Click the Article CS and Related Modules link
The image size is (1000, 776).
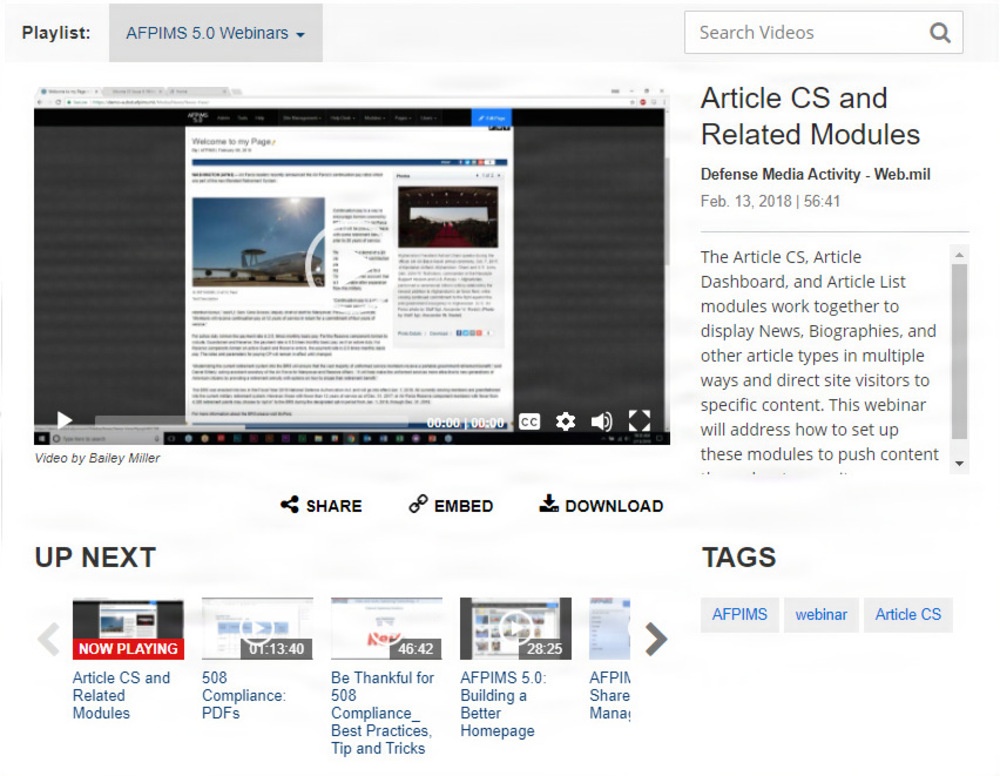point(121,695)
